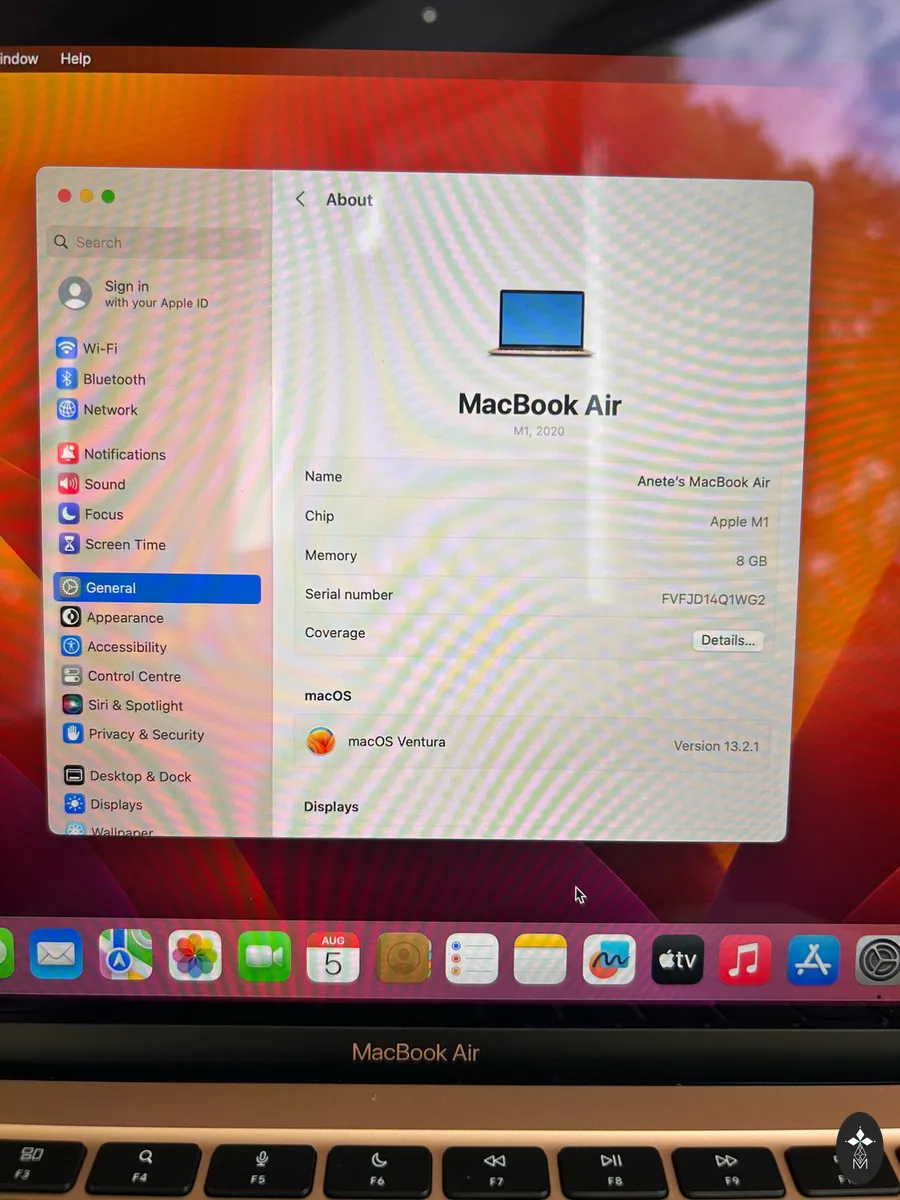Click the serial number FVFJD14Q1WG2
900x1200 pixels.
coord(713,600)
